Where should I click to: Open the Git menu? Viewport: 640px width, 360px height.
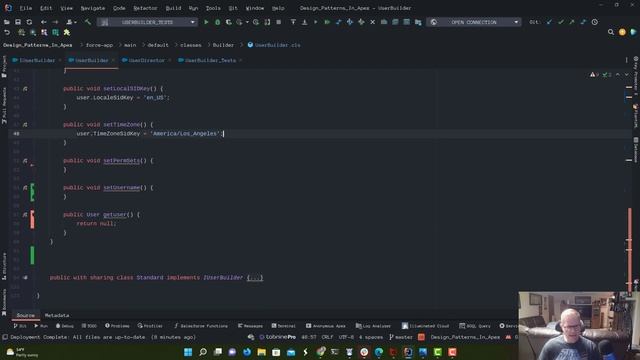pyautogui.click(x=233, y=8)
